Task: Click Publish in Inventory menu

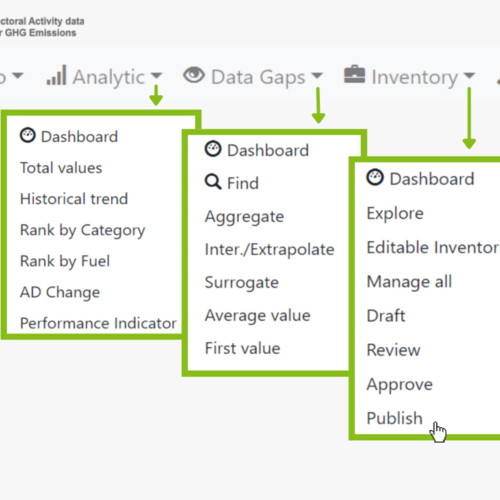Action: coord(395,418)
